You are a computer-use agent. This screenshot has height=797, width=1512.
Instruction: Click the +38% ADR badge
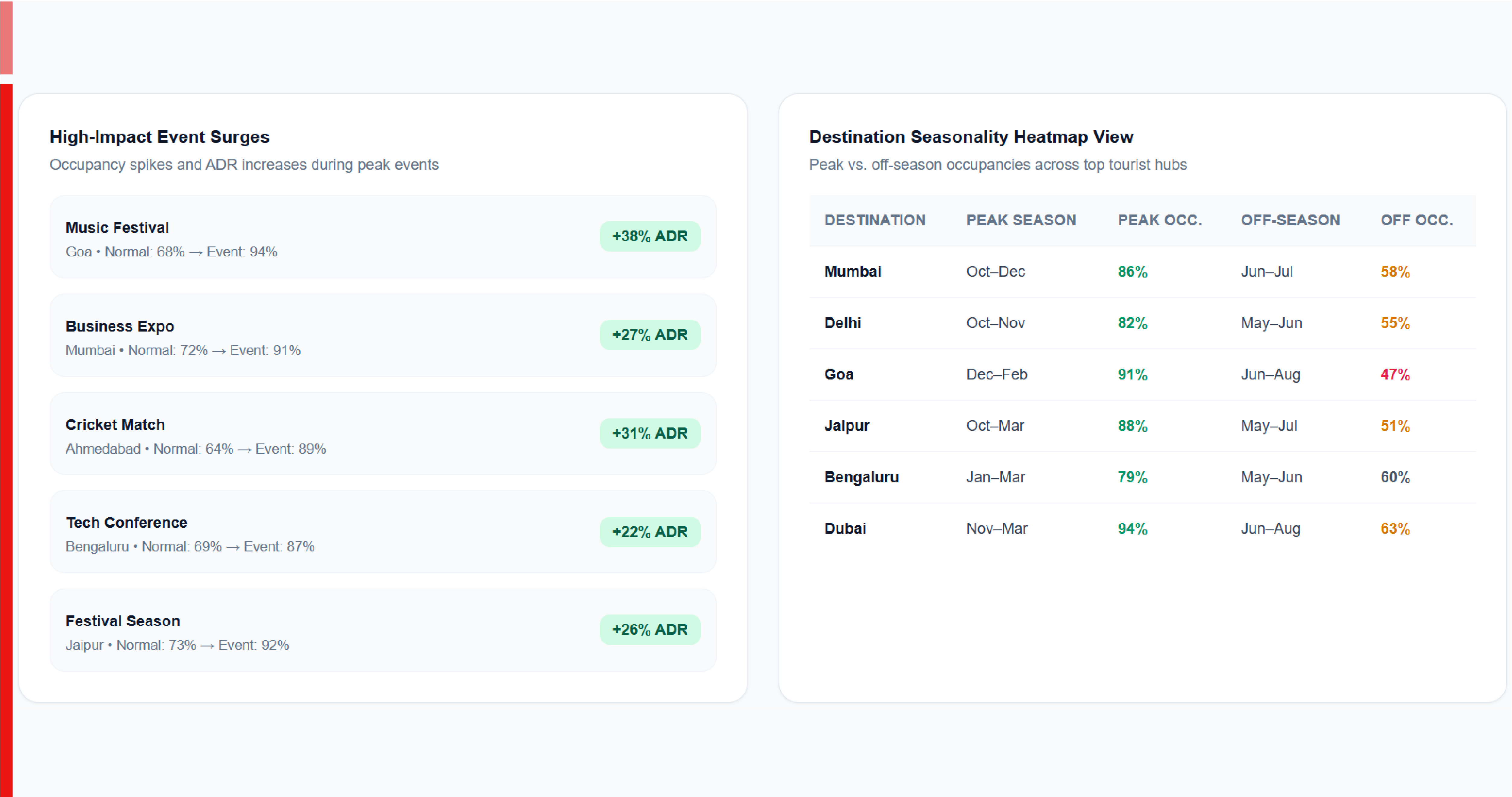pyautogui.click(x=650, y=237)
